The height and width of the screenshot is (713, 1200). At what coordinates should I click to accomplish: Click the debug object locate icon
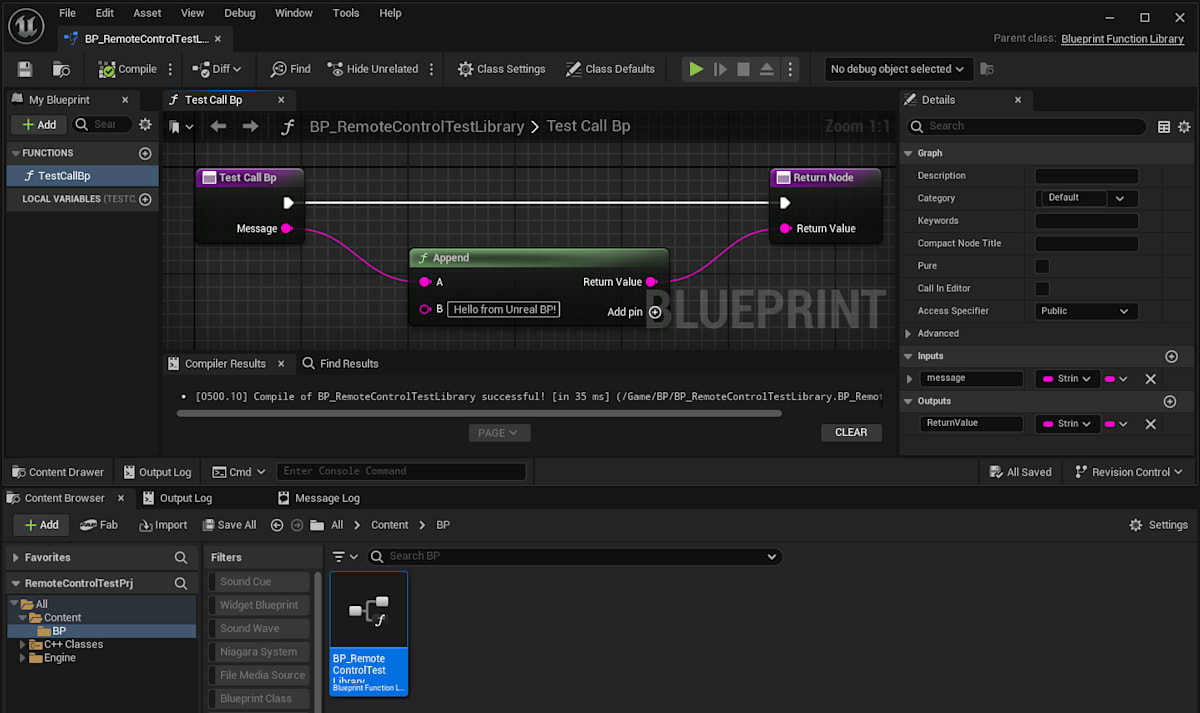[987, 69]
